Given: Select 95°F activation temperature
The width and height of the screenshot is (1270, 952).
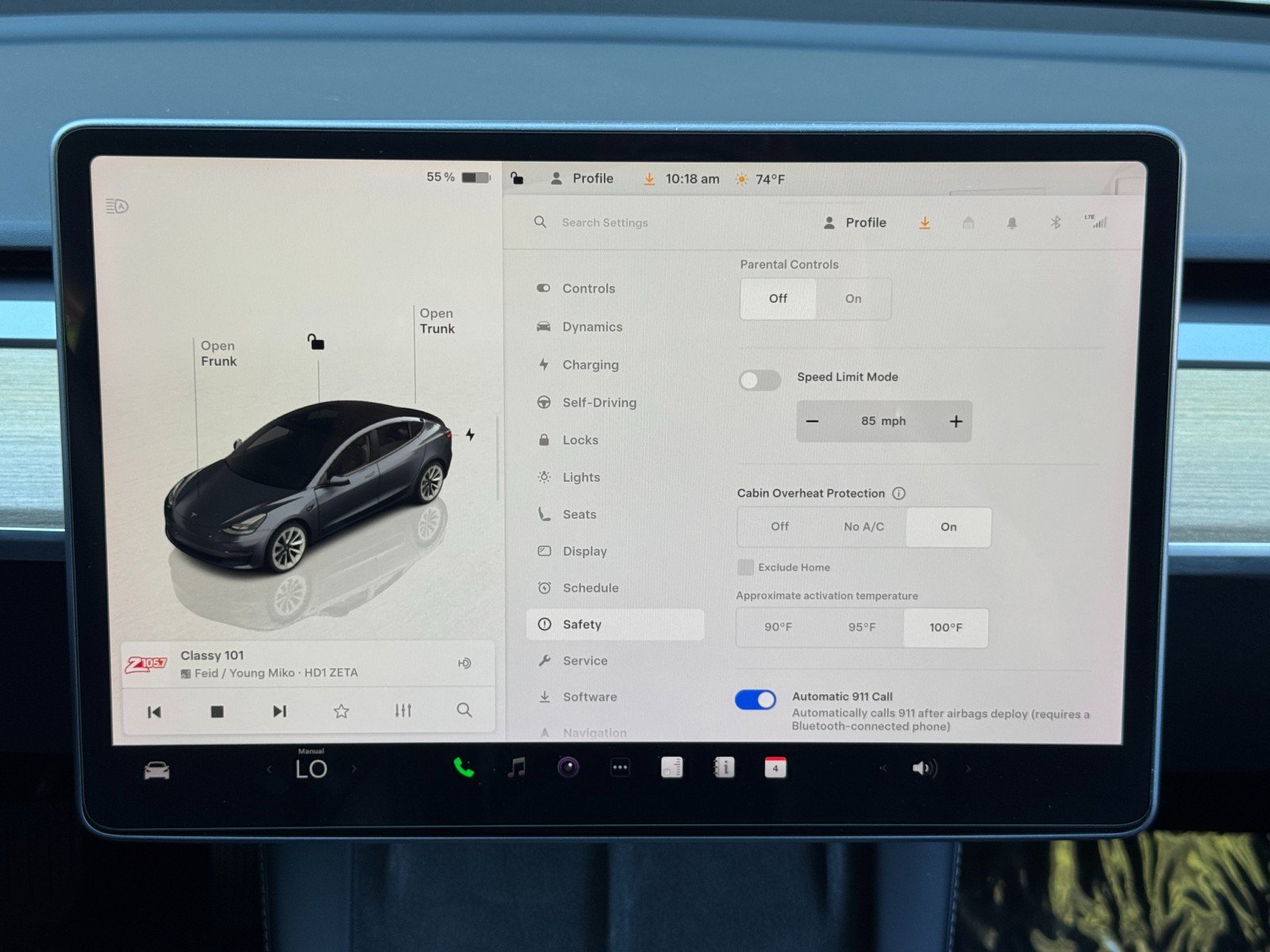Looking at the screenshot, I should click(862, 628).
